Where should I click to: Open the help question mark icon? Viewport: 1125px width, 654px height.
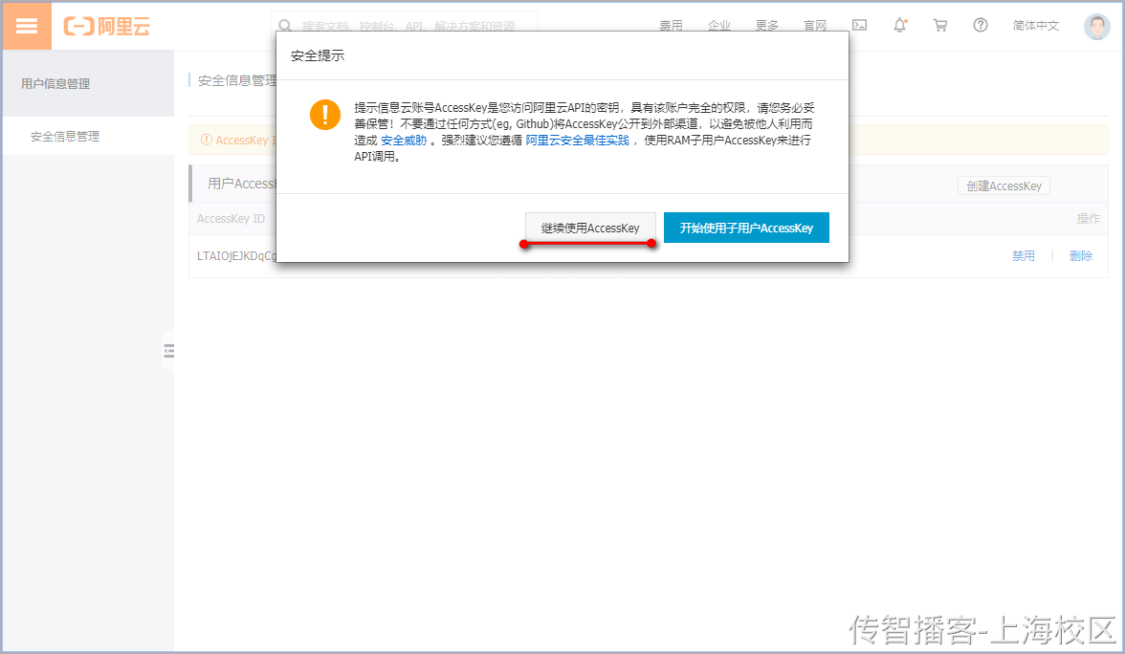tap(980, 25)
